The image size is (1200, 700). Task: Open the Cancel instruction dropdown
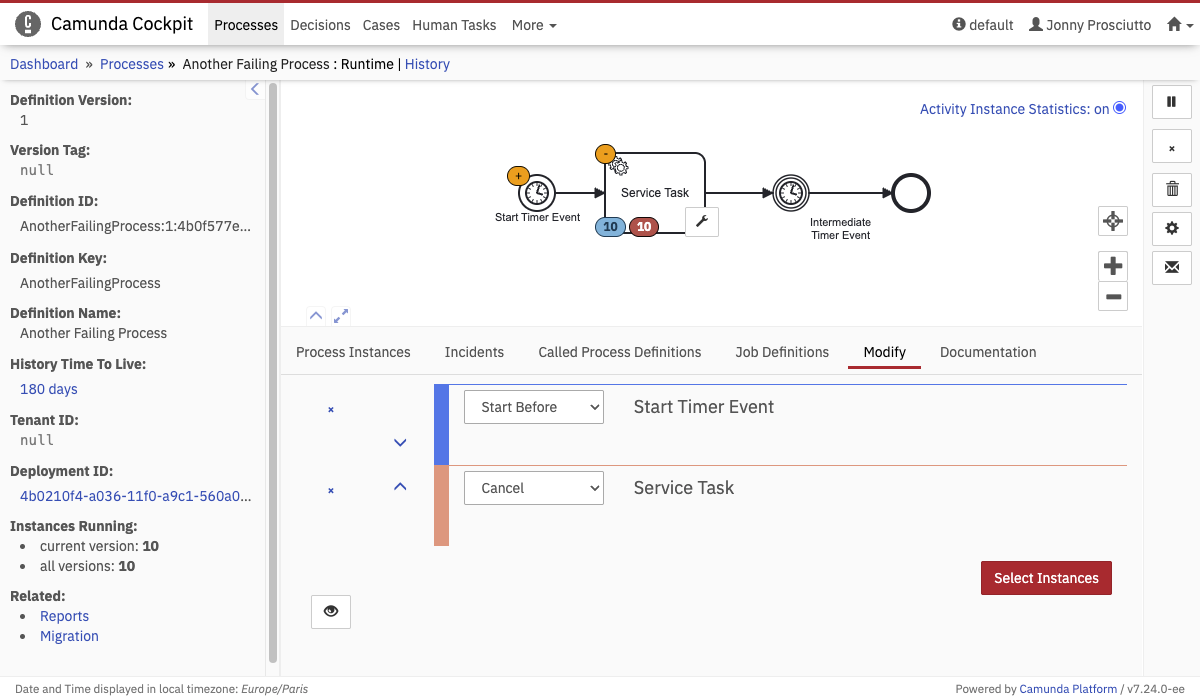(534, 488)
